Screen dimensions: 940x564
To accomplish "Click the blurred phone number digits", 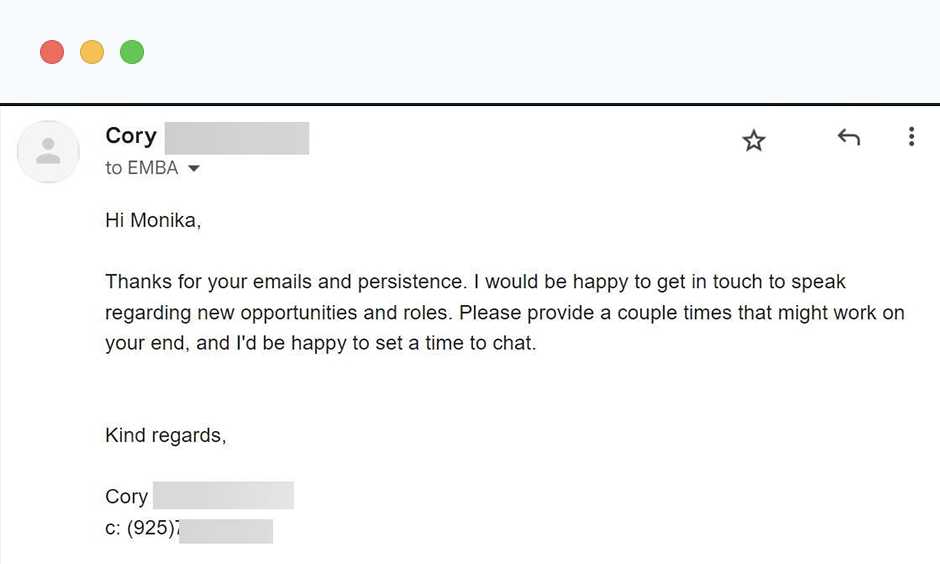I will tap(226, 530).
